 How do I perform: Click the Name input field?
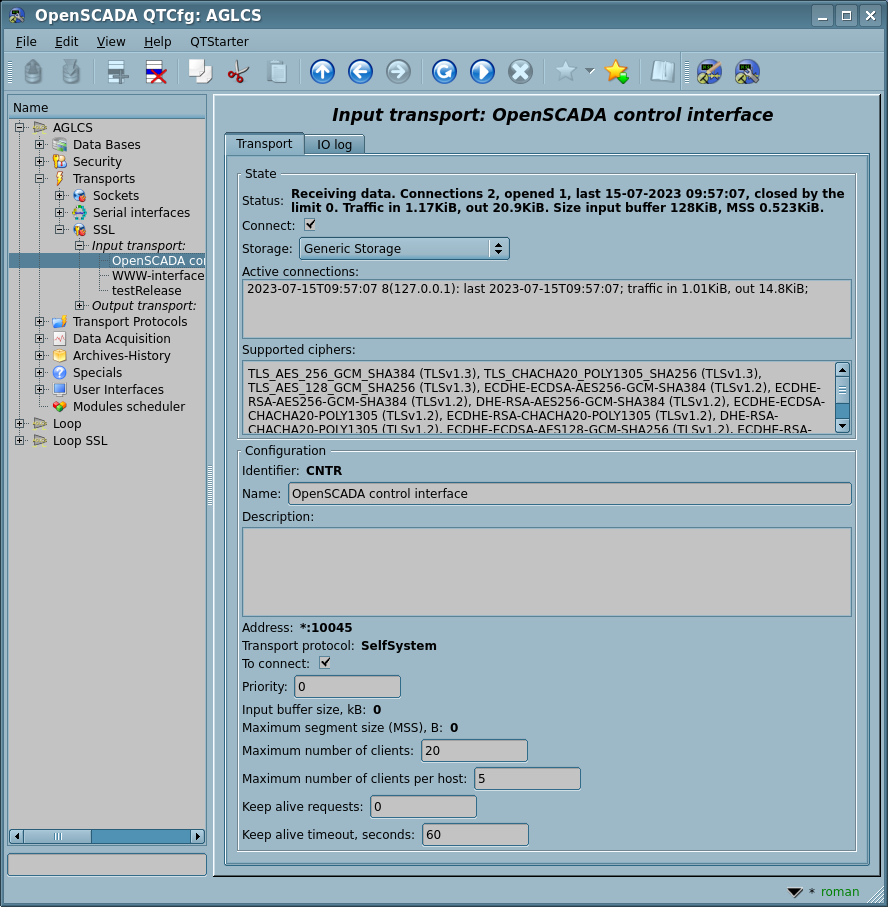[x=570, y=493]
